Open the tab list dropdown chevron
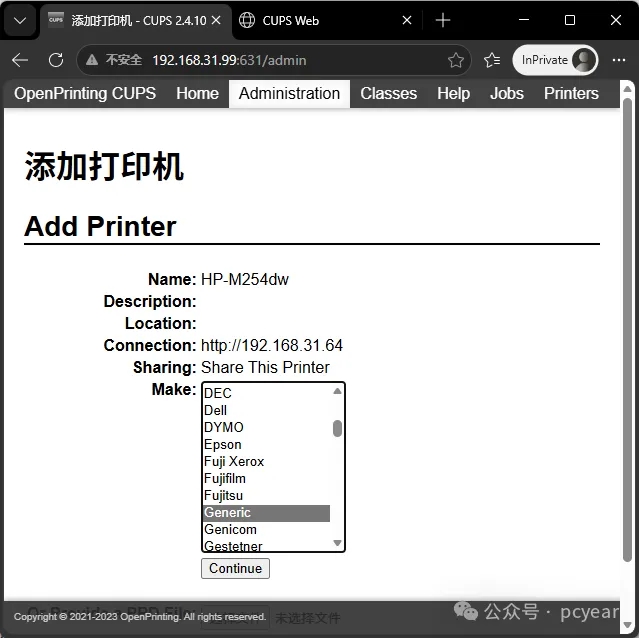The height and width of the screenshot is (638, 639). click(20, 20)
